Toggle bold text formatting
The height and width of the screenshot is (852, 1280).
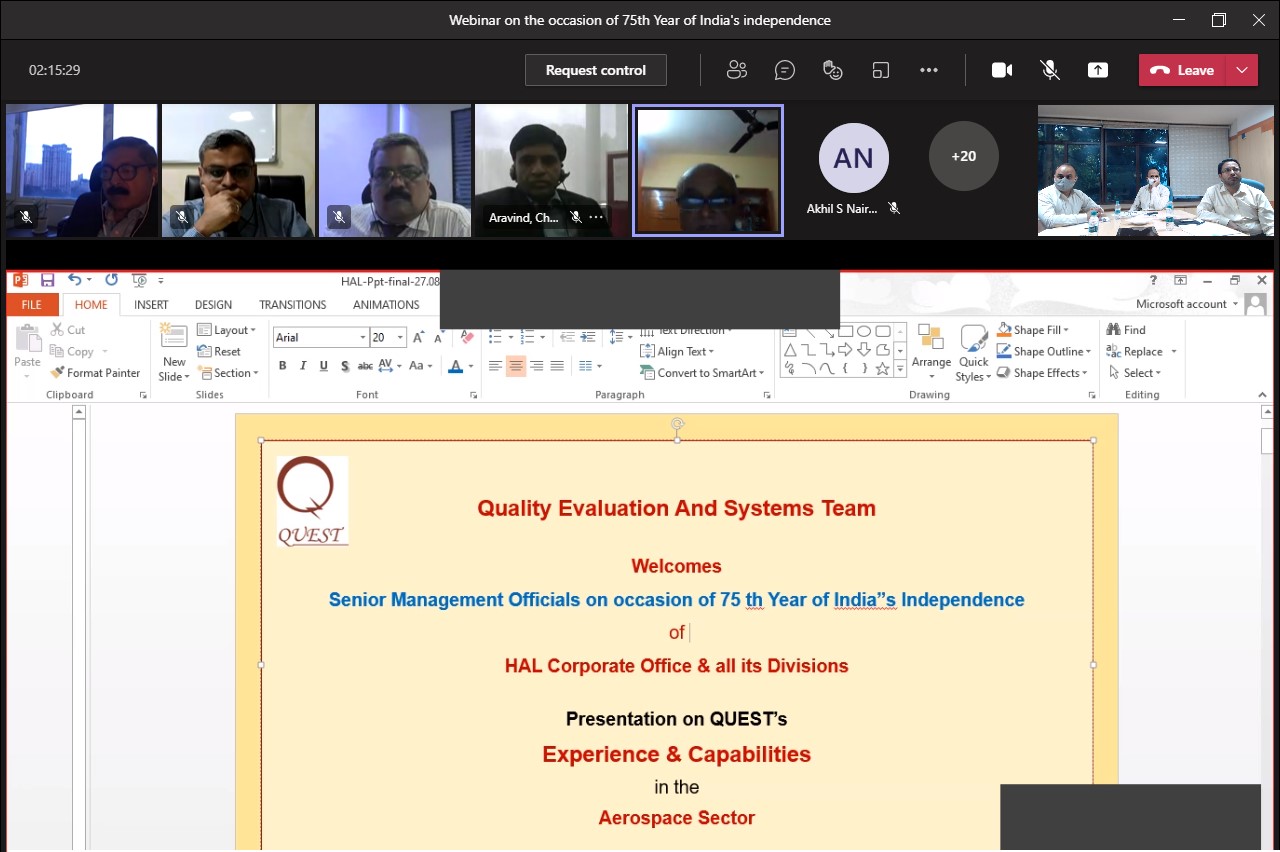tap(283, 366)
